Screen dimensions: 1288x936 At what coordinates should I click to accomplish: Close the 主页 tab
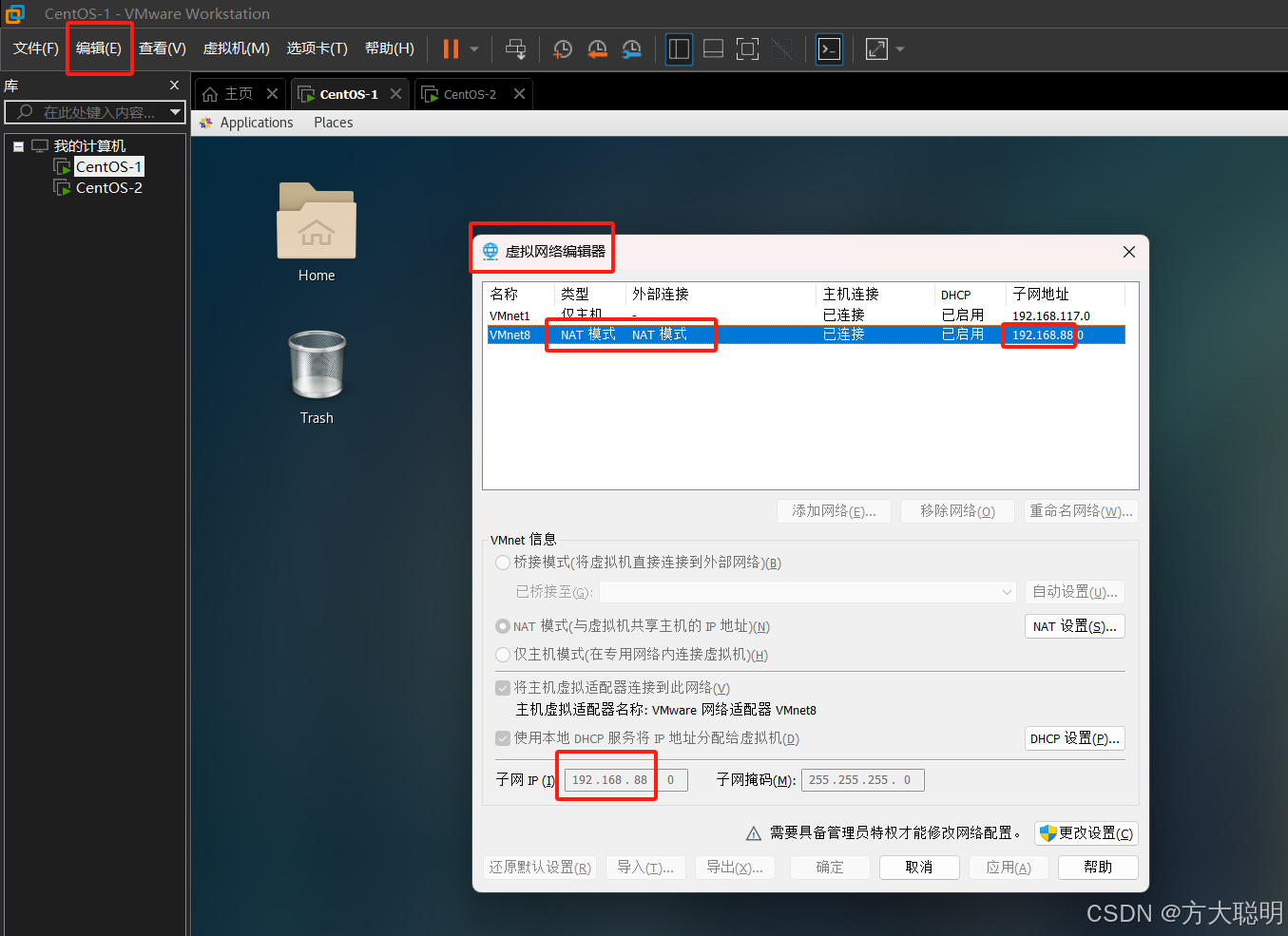[272, 94]
